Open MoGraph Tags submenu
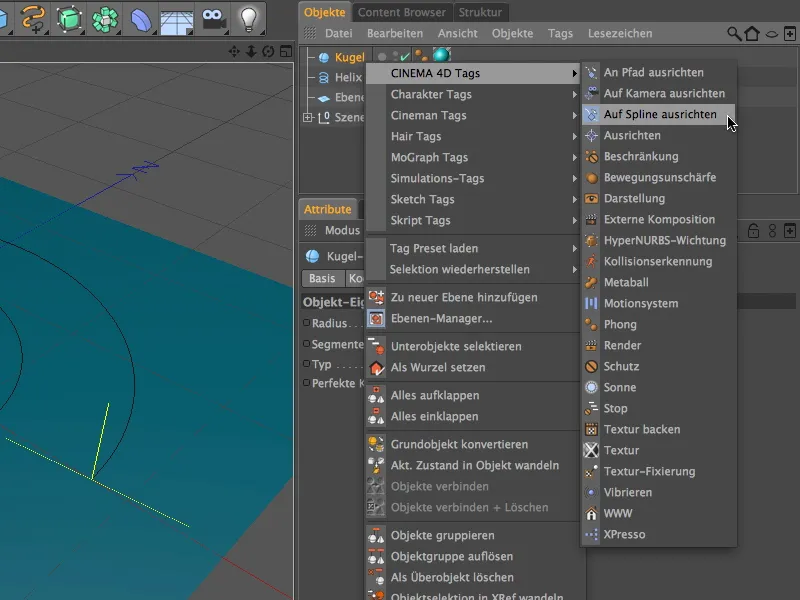800x600 pixels. [472, 157]
